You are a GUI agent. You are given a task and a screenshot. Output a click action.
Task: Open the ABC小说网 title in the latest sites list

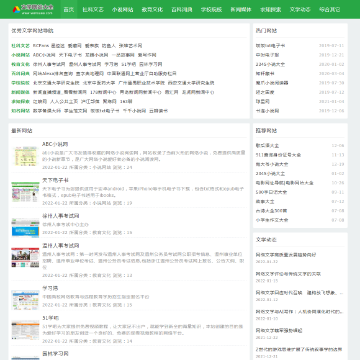tap(55, 144)
